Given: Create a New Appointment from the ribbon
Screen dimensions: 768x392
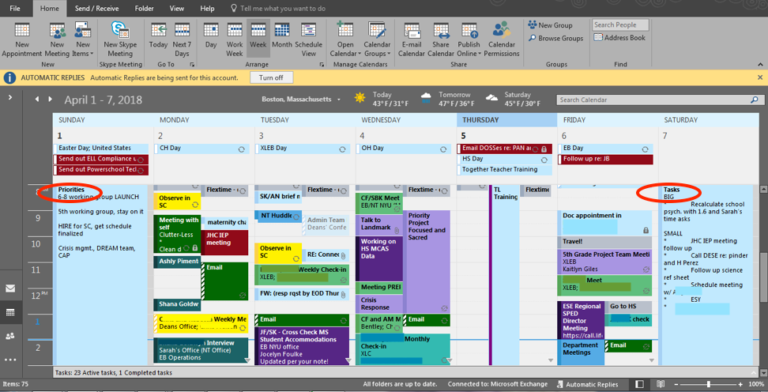Looking at the screenshot, I should [22, 40].
